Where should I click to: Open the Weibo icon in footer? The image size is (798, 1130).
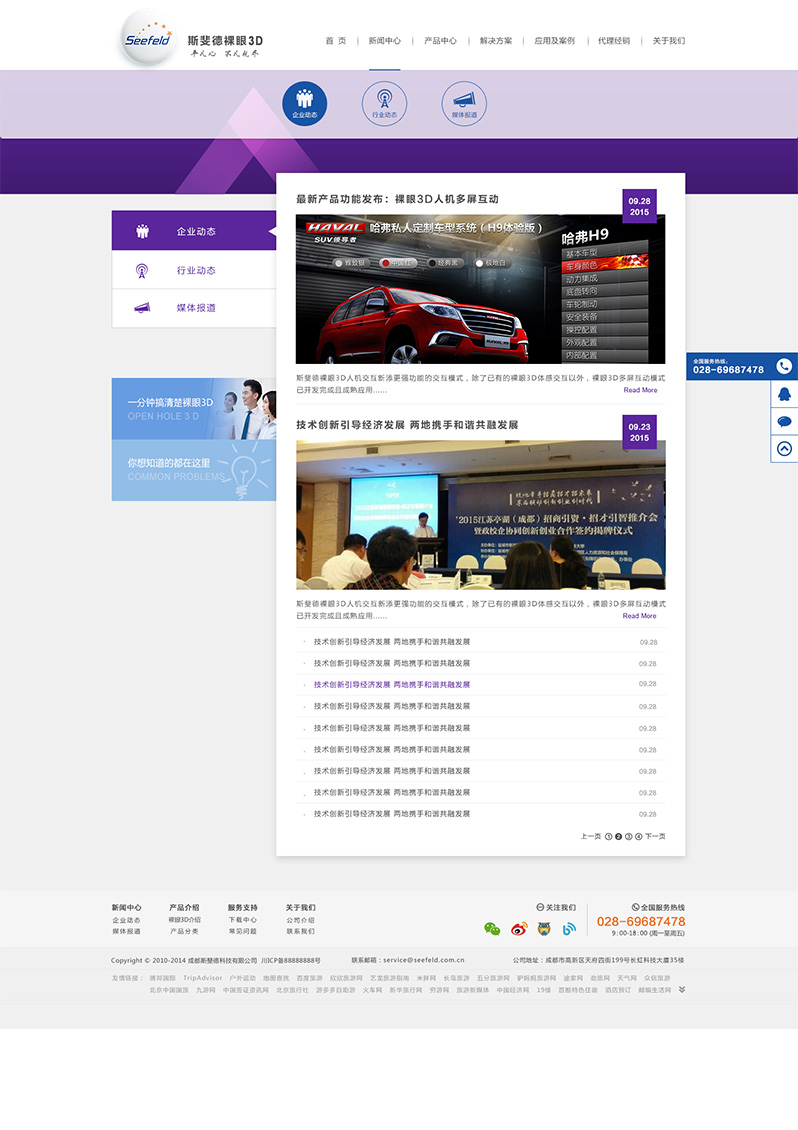518,928
